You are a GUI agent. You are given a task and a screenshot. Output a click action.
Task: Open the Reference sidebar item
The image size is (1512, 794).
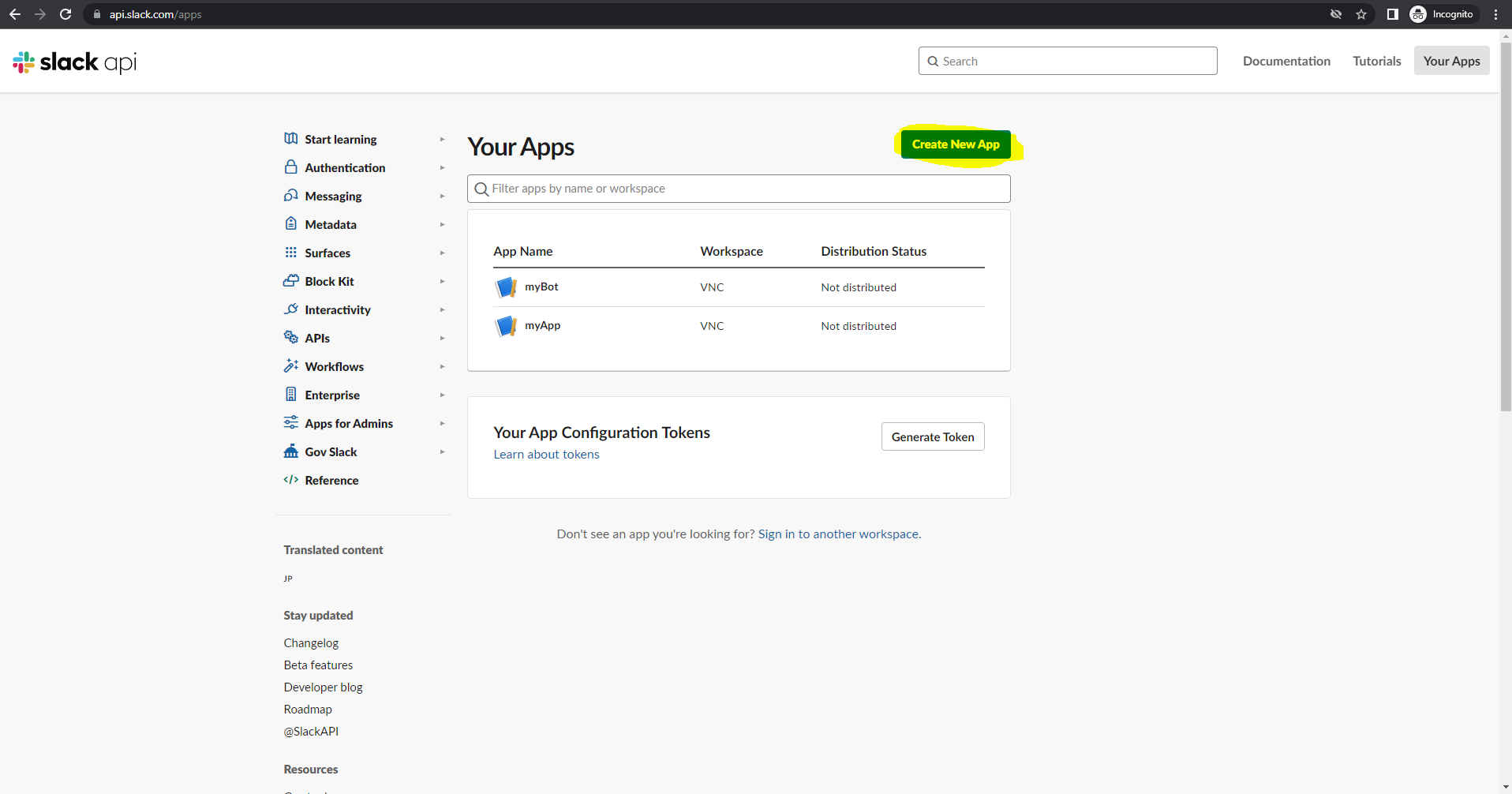tap(331, 480)
